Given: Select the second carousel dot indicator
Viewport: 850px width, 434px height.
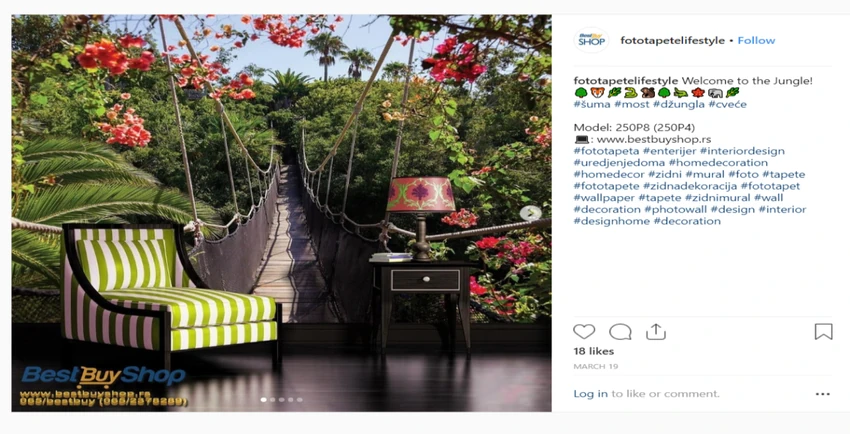Looking at the screenshot, I should tap(272, 400).
